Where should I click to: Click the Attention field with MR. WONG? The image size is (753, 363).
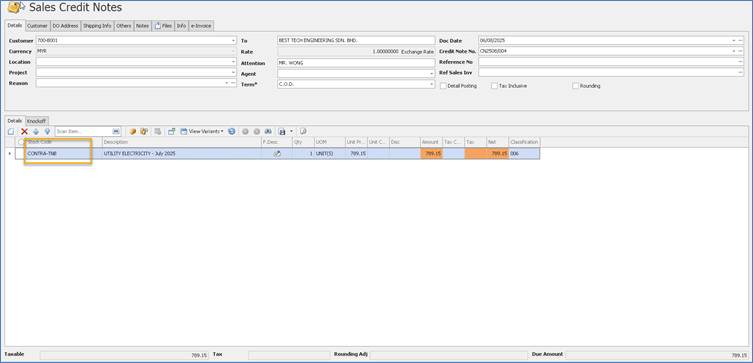[356, 63]
